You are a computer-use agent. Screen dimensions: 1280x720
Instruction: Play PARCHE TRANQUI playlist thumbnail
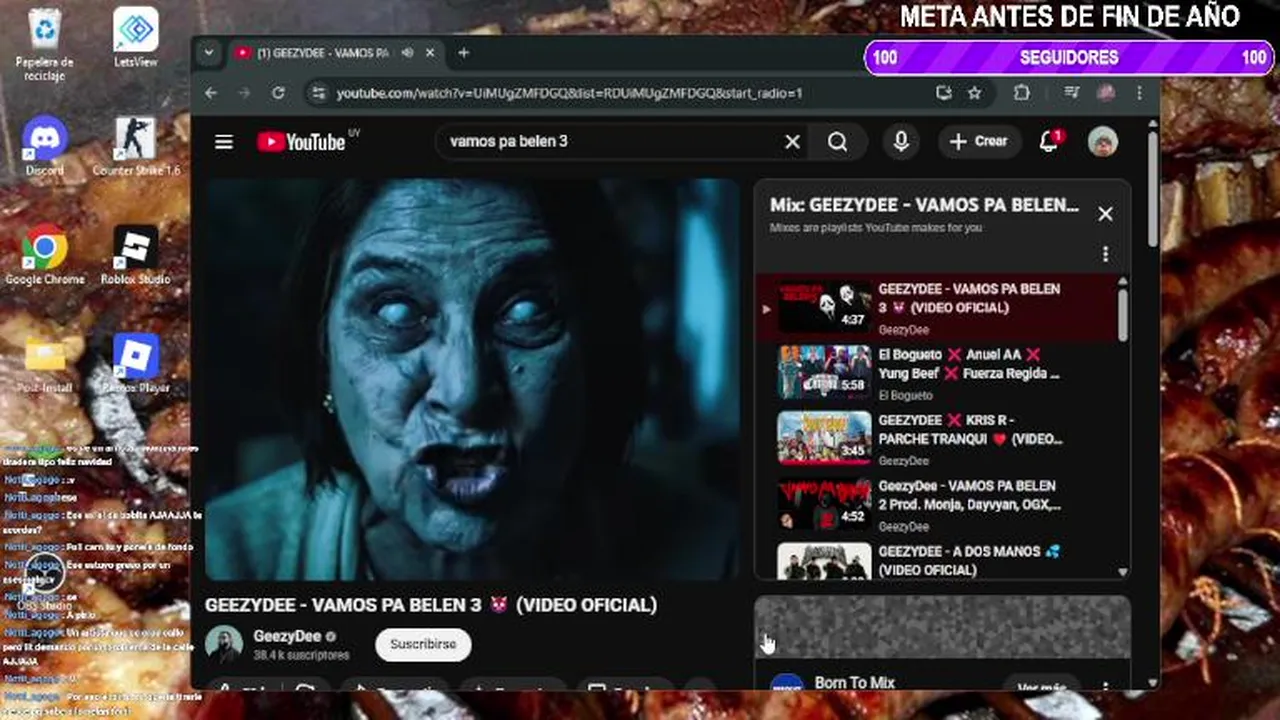coord(824,438)
